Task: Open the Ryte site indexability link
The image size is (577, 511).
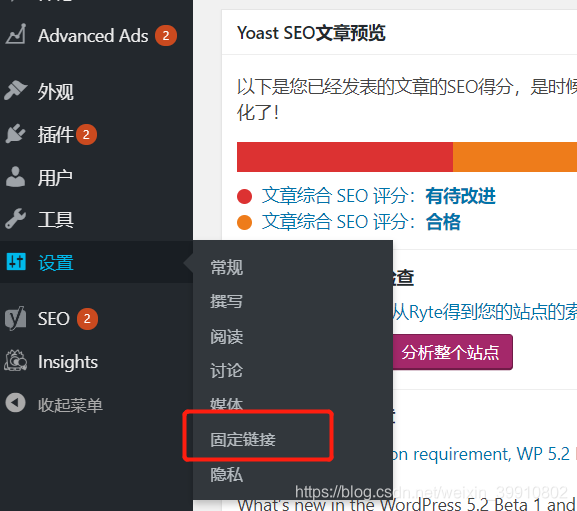Action: 485,312
